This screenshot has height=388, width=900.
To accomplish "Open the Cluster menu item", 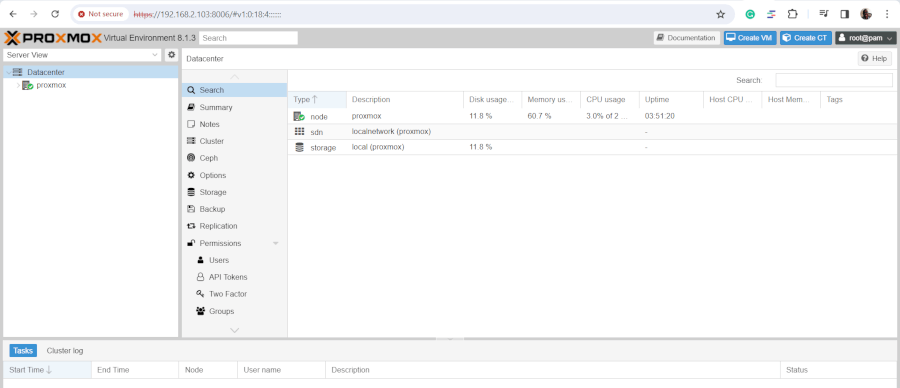I will 234,141.
